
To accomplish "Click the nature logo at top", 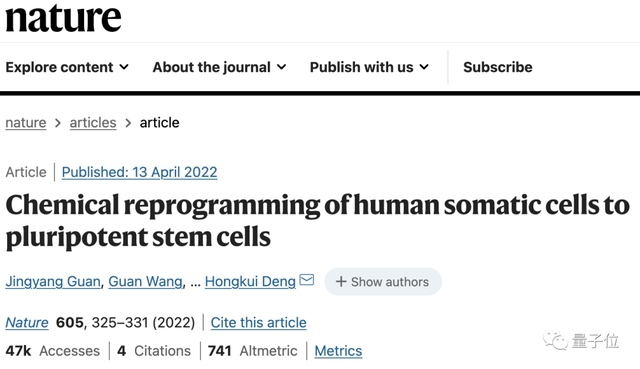I will [63, 17].
